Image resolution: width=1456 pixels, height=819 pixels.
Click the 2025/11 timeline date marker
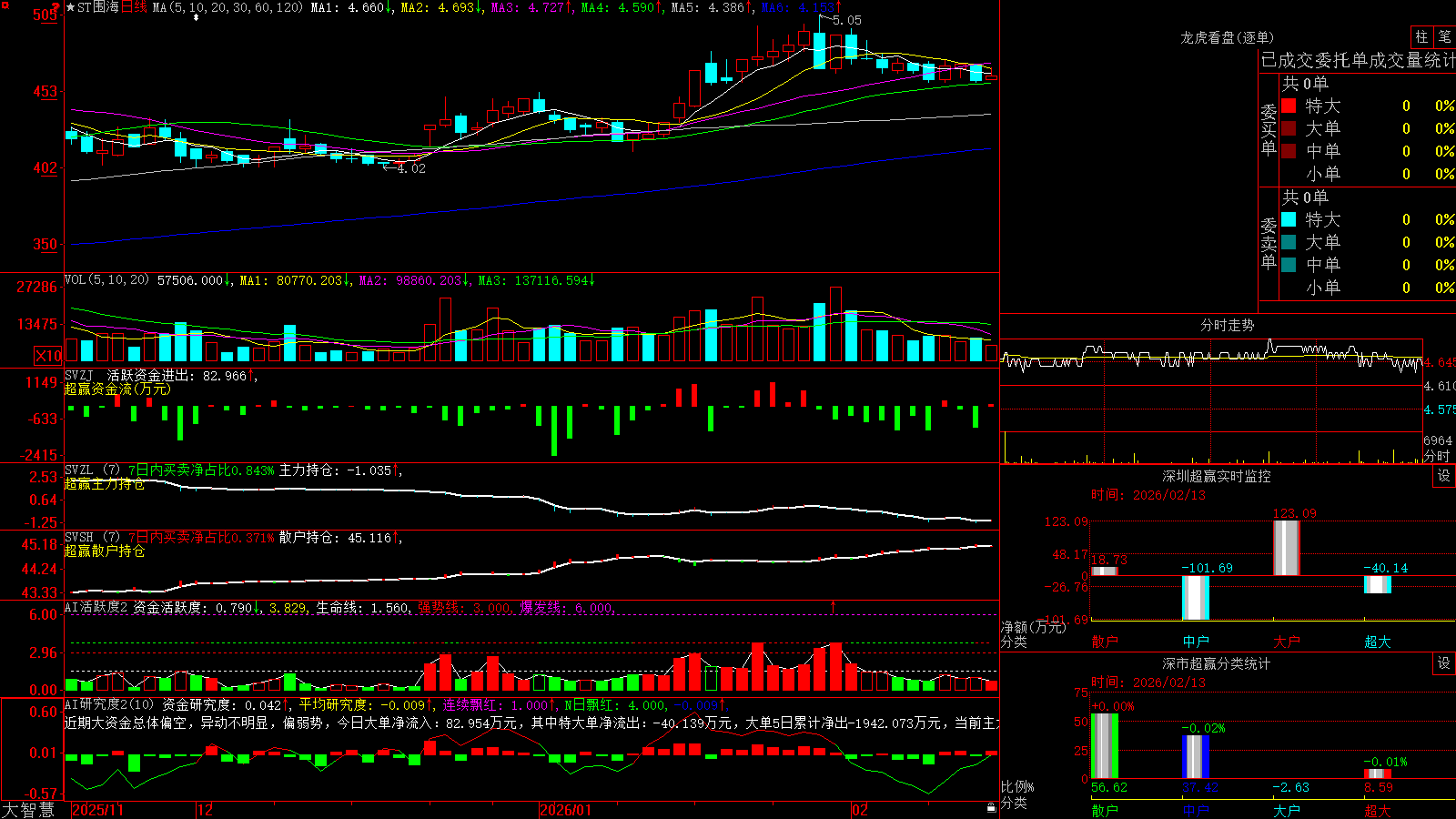(x=97, y=810)
